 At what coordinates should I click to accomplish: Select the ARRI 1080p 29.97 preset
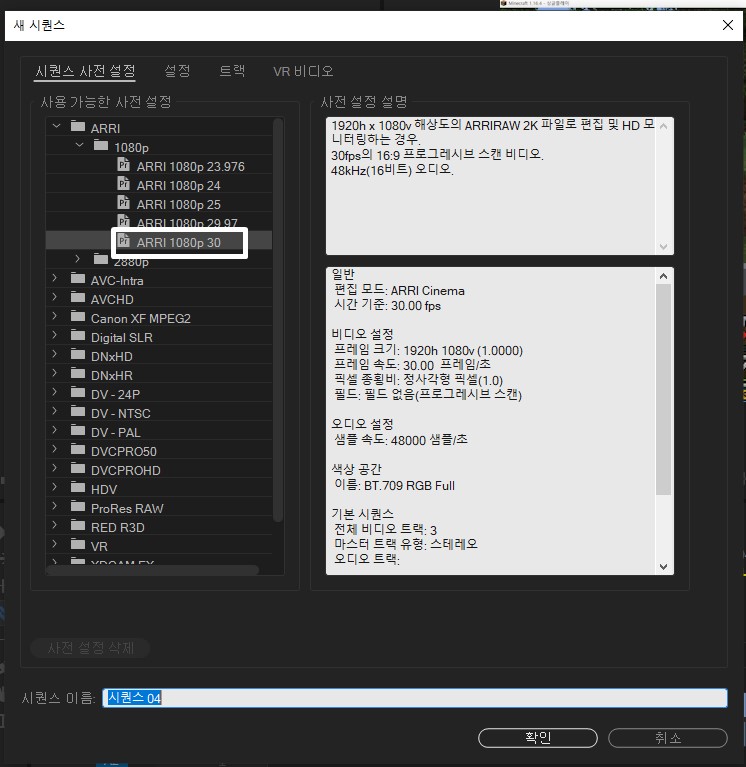[187, 223]
